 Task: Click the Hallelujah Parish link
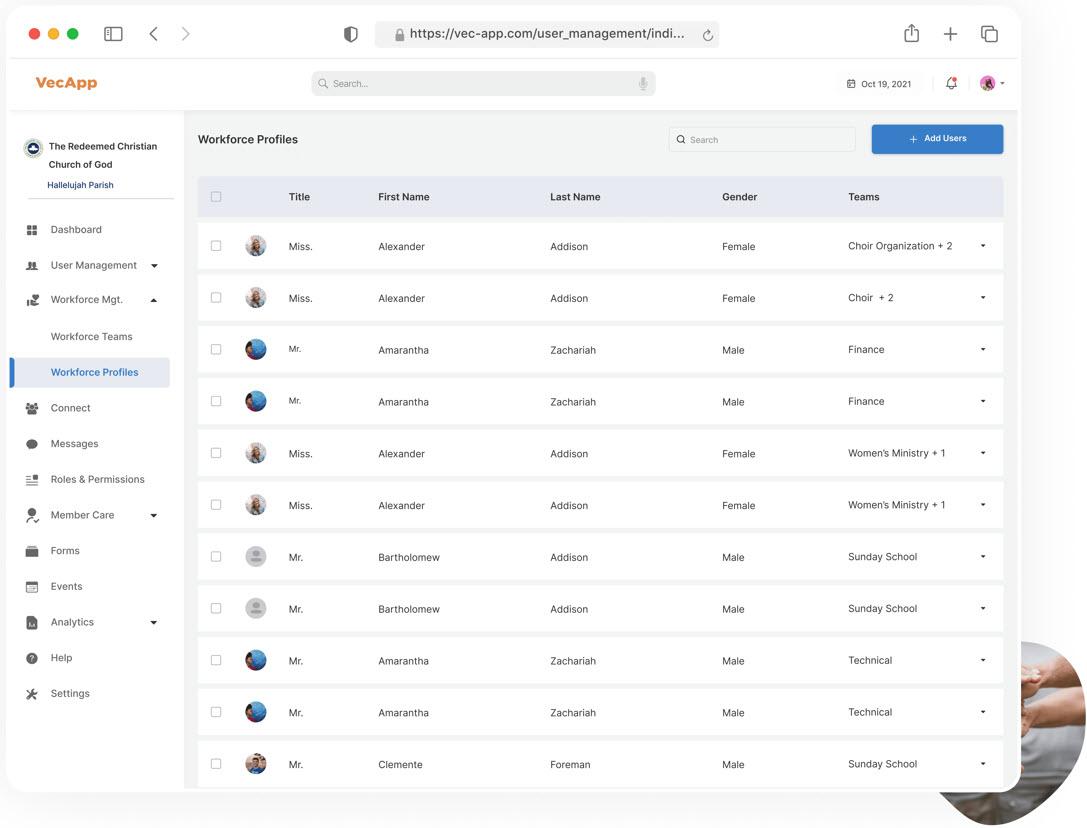(80, 185)
